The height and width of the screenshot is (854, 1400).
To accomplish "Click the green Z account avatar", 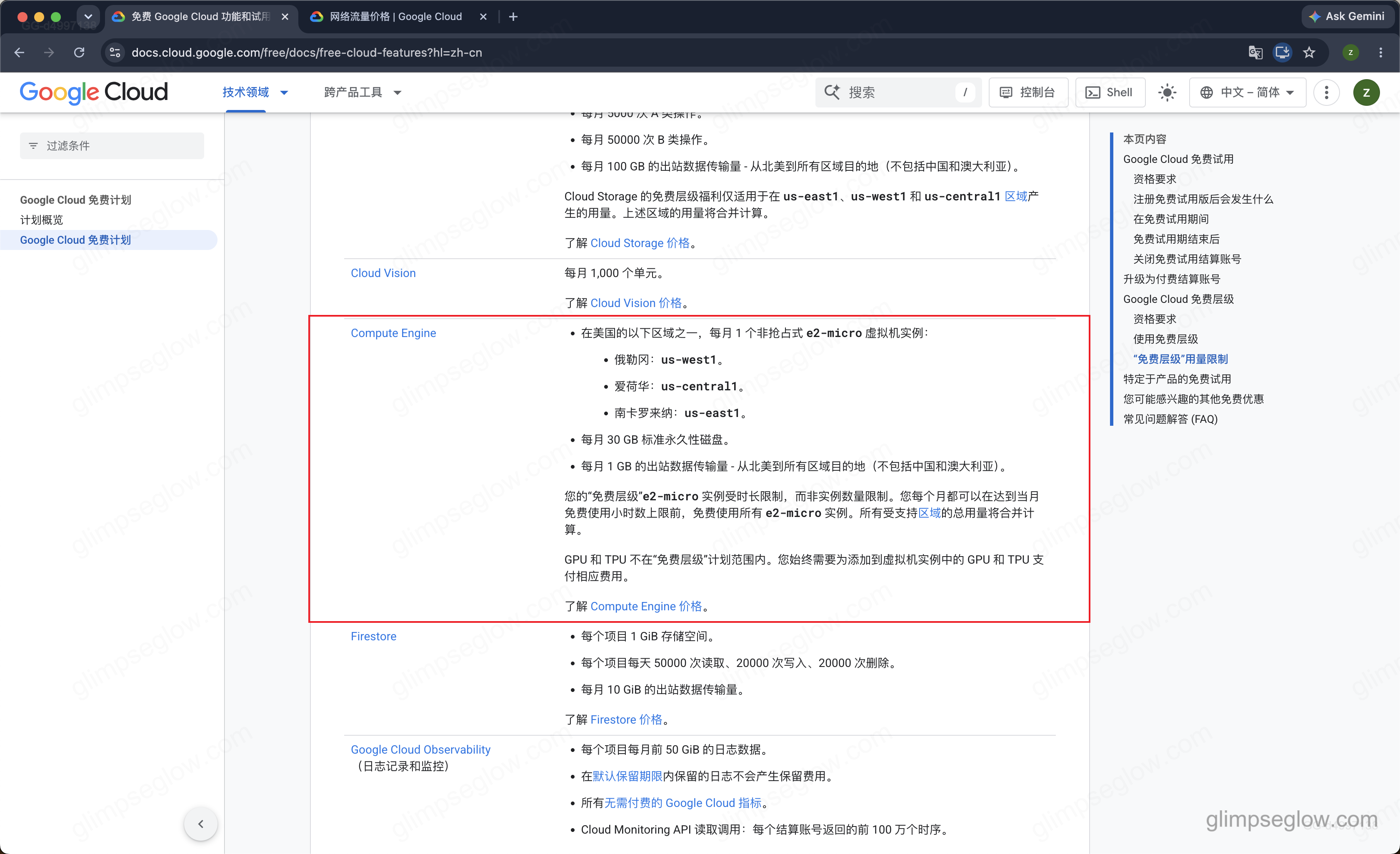I will coord(1367,92).
